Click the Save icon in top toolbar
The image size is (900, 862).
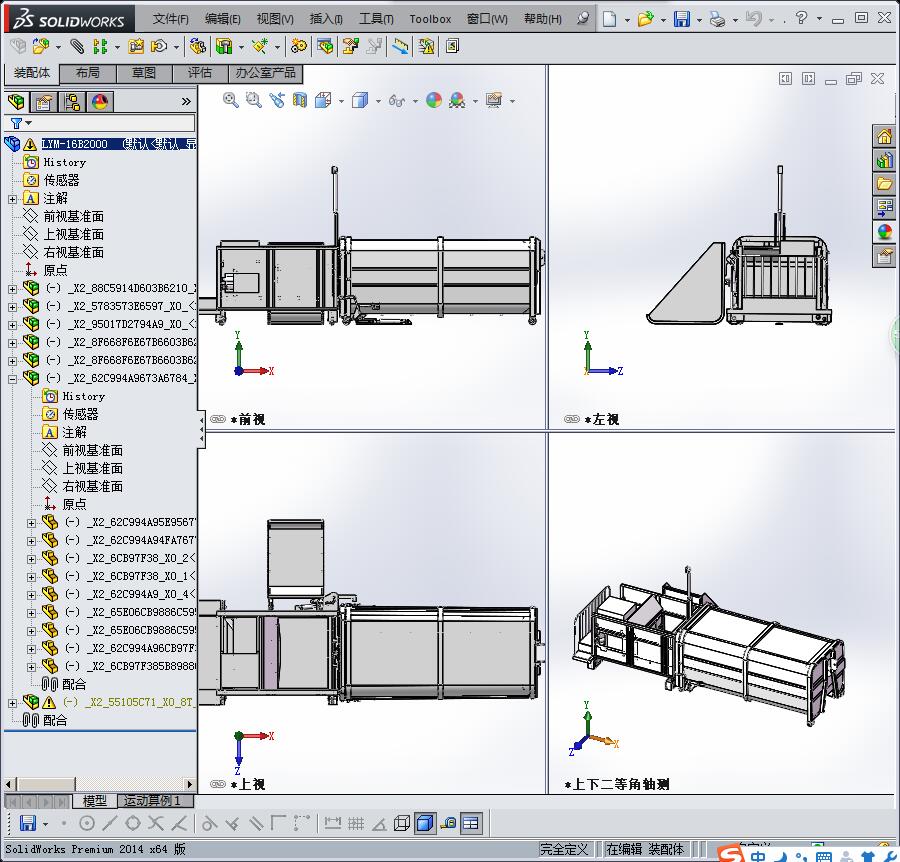tap(681, 19)
